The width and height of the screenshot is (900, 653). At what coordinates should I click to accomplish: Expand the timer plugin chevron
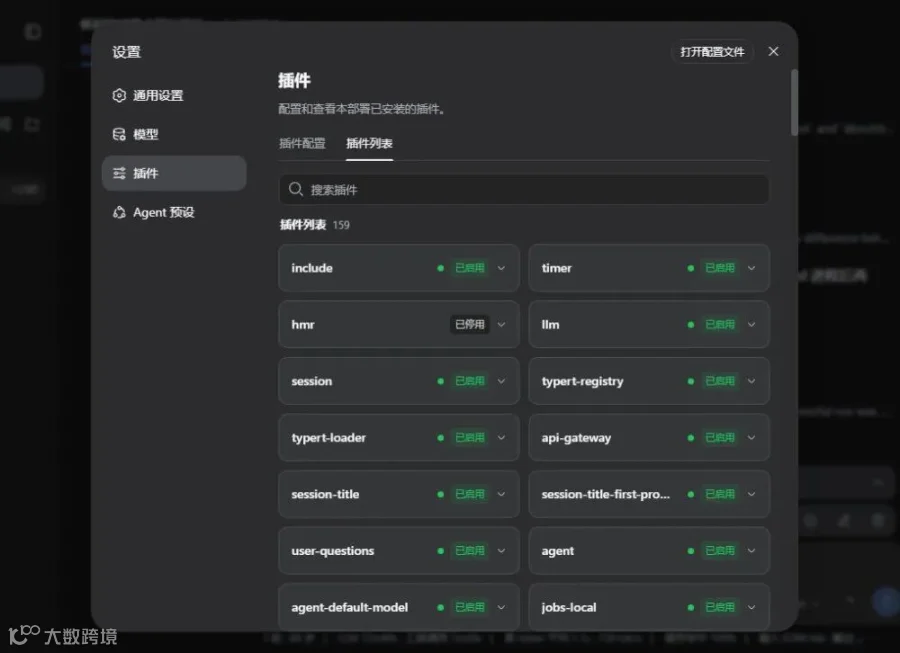751,268
